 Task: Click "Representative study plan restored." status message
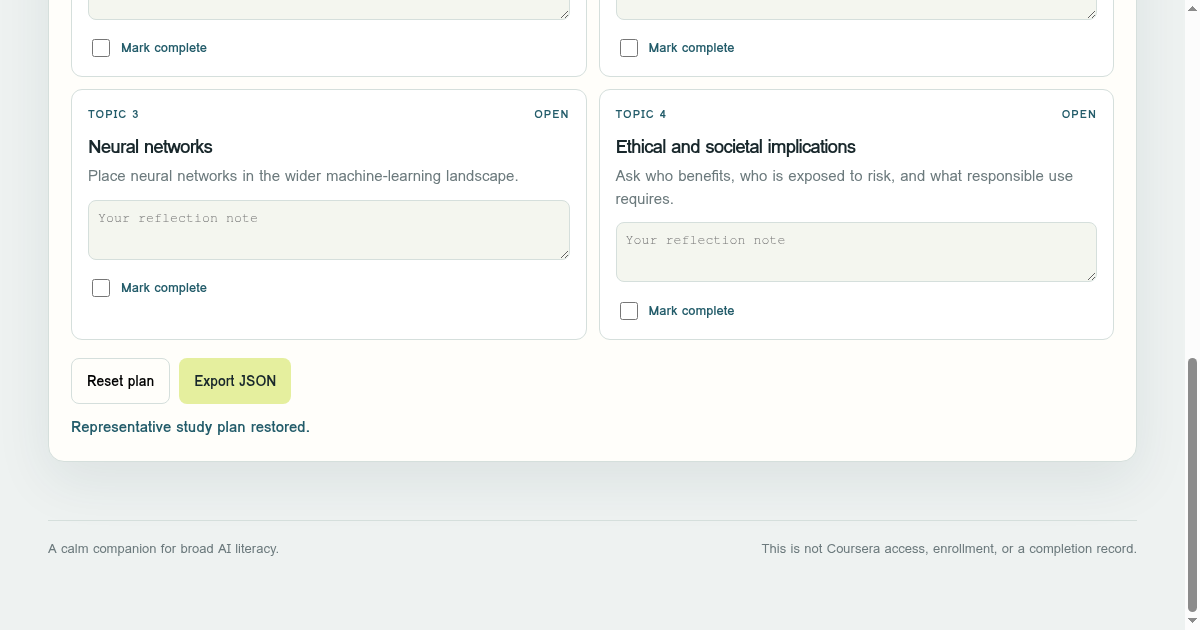(x=190, y=427)
